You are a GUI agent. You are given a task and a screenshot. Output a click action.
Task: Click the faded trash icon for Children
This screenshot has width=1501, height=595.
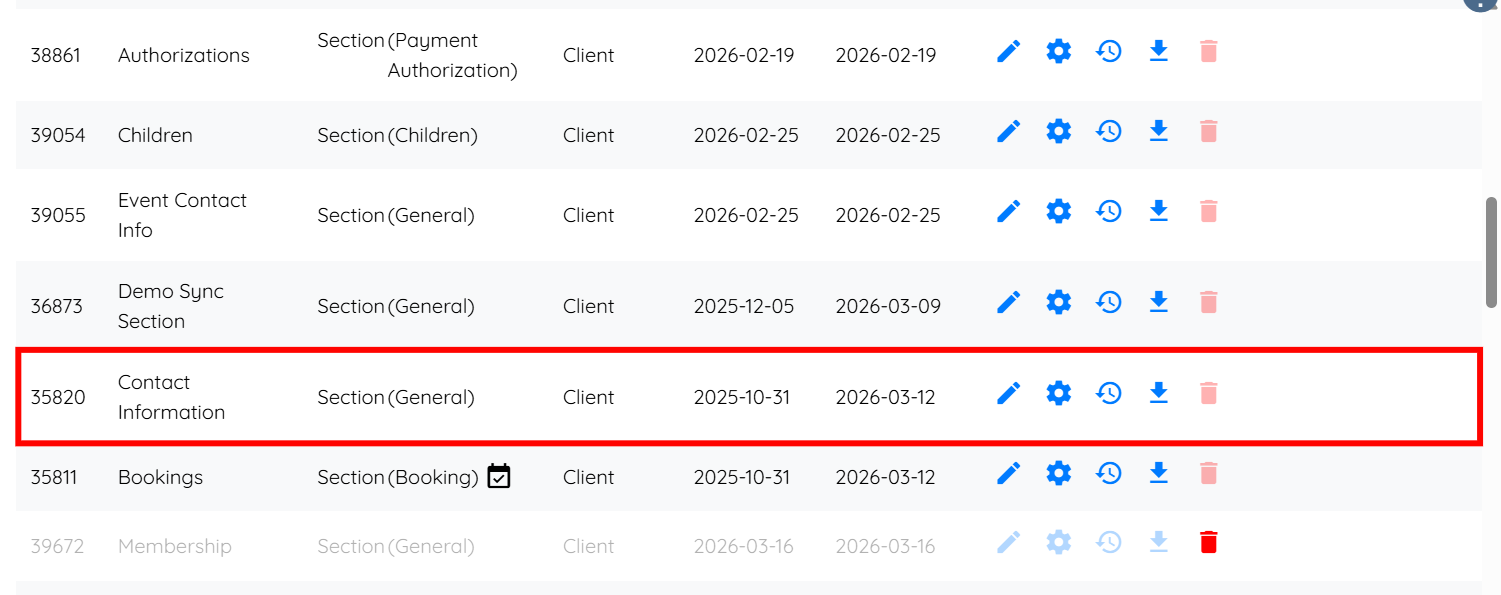[x=1208, y=131]
